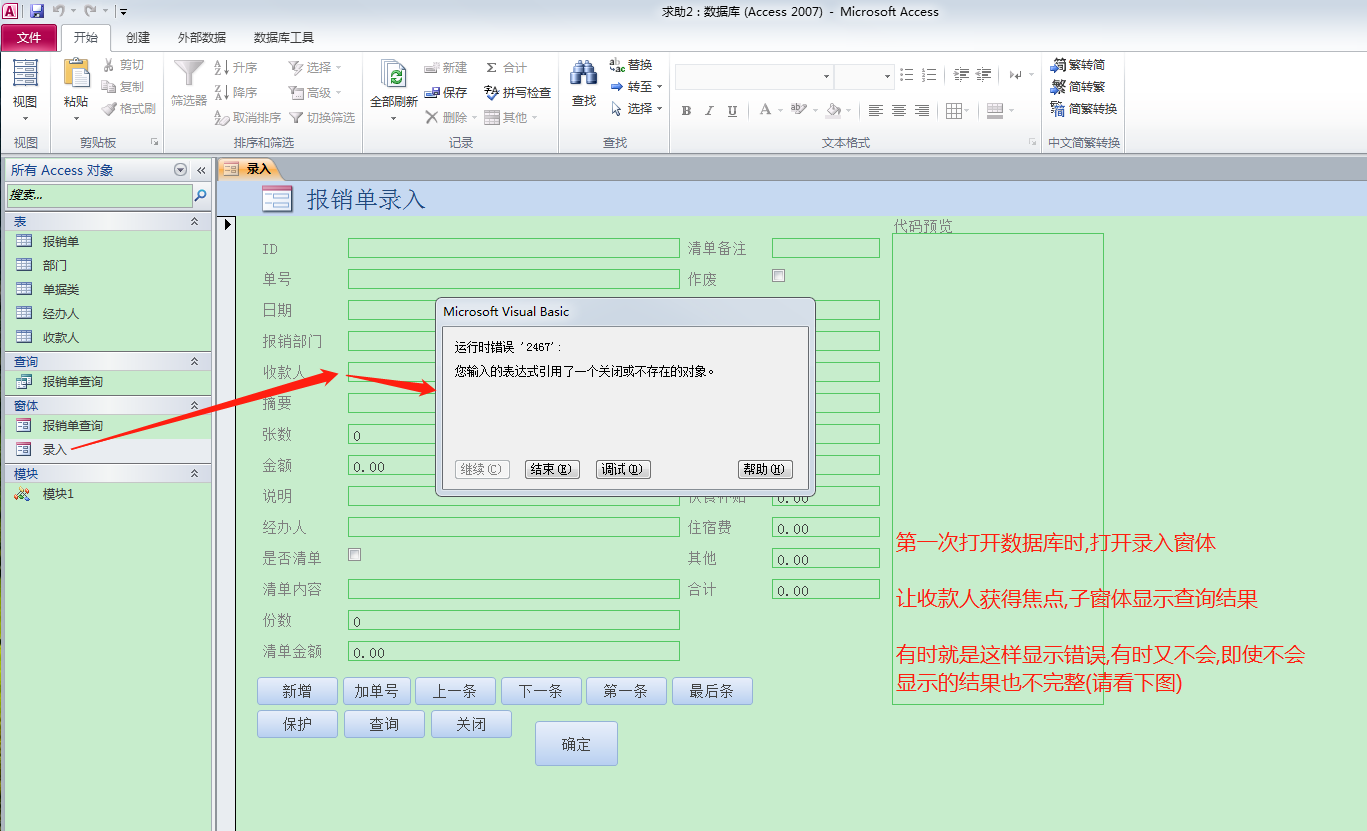The height and width of the screenshot is (831, 1367).
Task: Click 调试(D) in the error dialog
Action: click(x=623, y=469)
